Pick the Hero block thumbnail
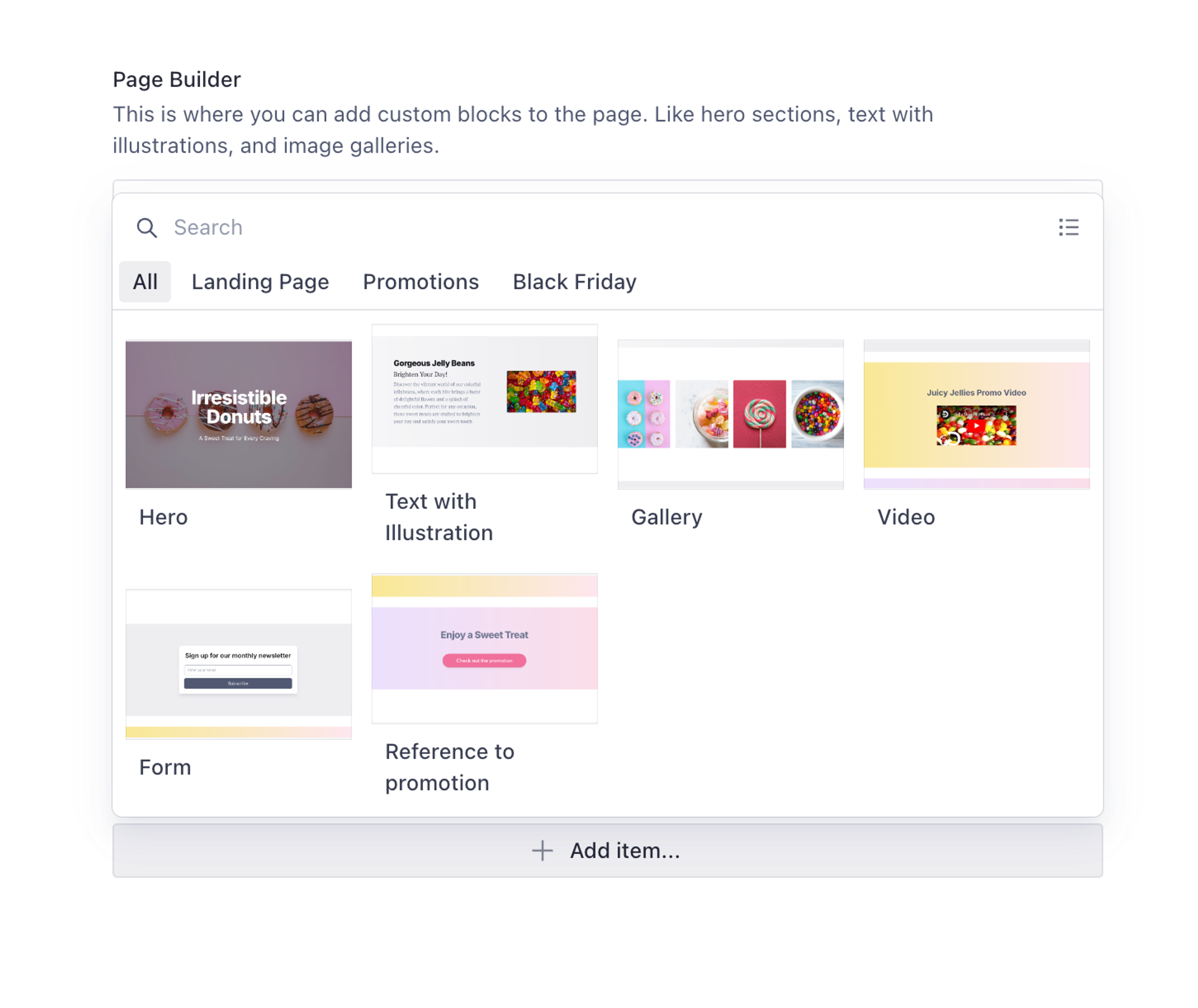Image resolution: width=1198 pixels, height=1008 pixels. pyautogui.click(x=238, y=414)
